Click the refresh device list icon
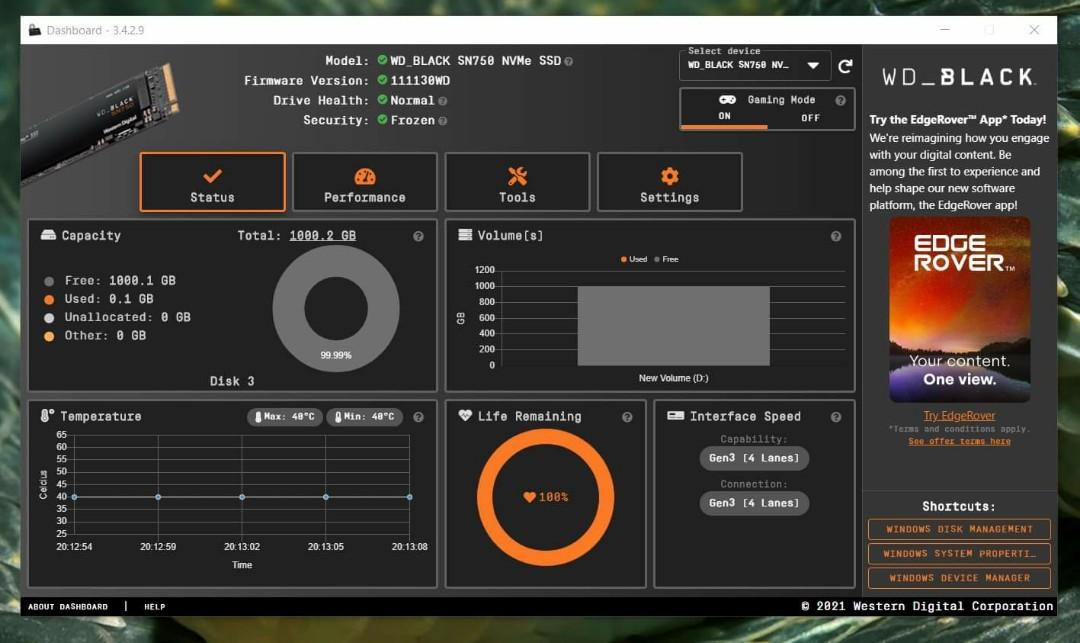 (845, 66)
